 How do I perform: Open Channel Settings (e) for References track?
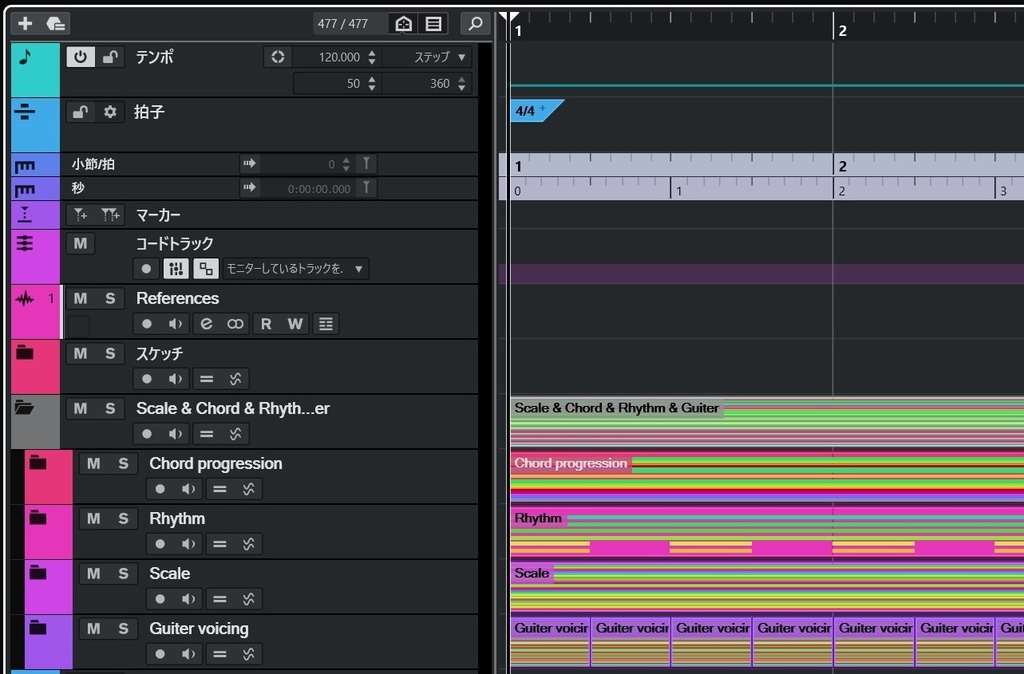[x=206, y=323]
